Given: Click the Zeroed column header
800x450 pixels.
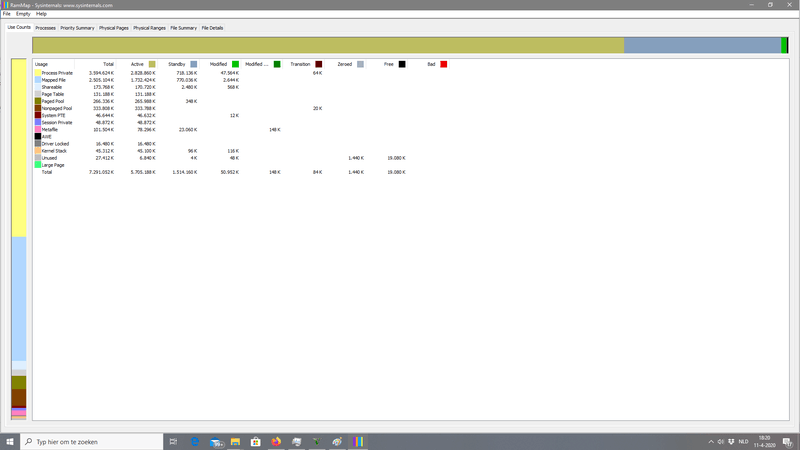Looking at the screenshot, I should [345, 64].
